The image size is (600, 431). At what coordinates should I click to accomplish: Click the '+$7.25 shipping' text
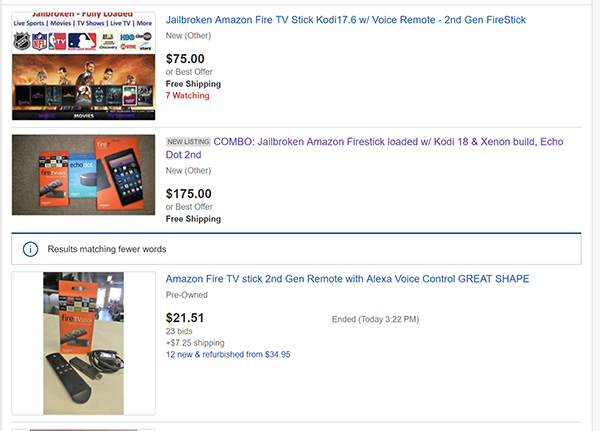tap(194, 343)
